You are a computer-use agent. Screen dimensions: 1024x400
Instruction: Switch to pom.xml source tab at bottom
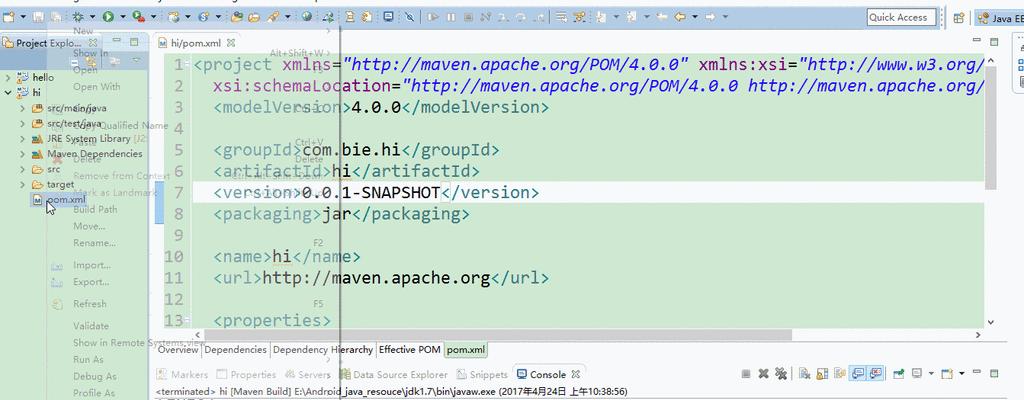[466, 350]
